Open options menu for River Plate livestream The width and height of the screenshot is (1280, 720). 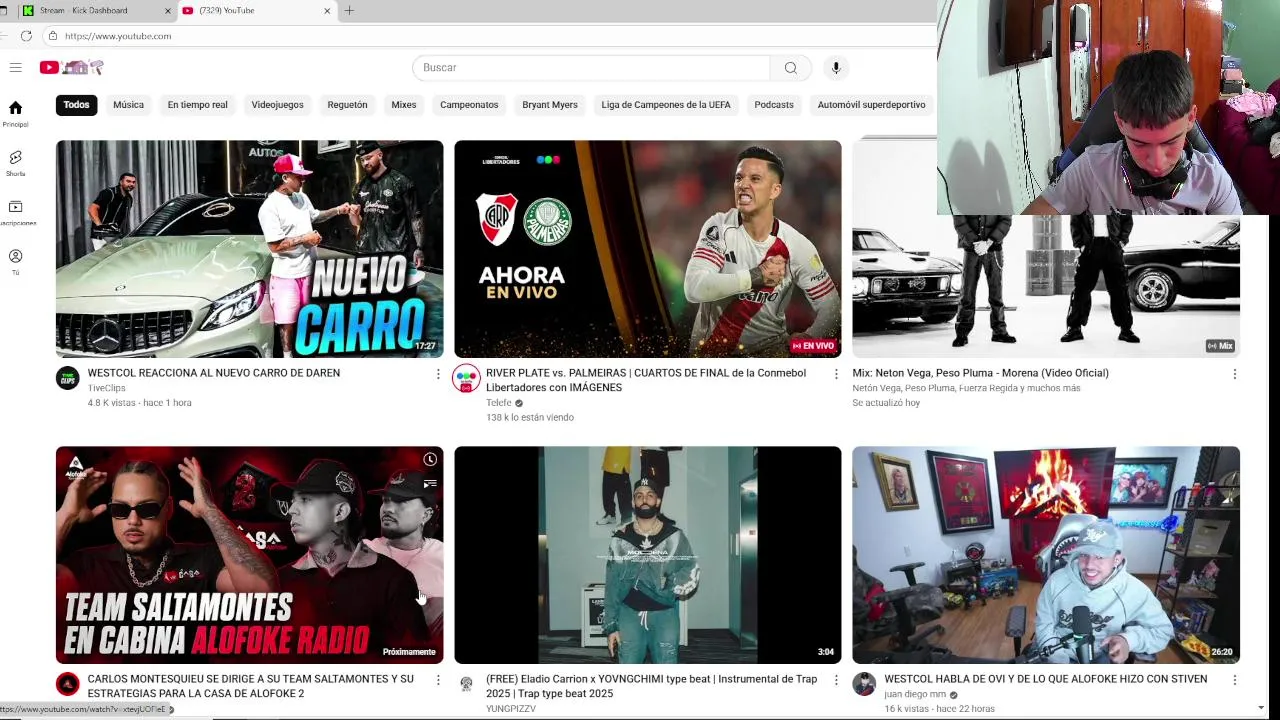coord(836,374)
